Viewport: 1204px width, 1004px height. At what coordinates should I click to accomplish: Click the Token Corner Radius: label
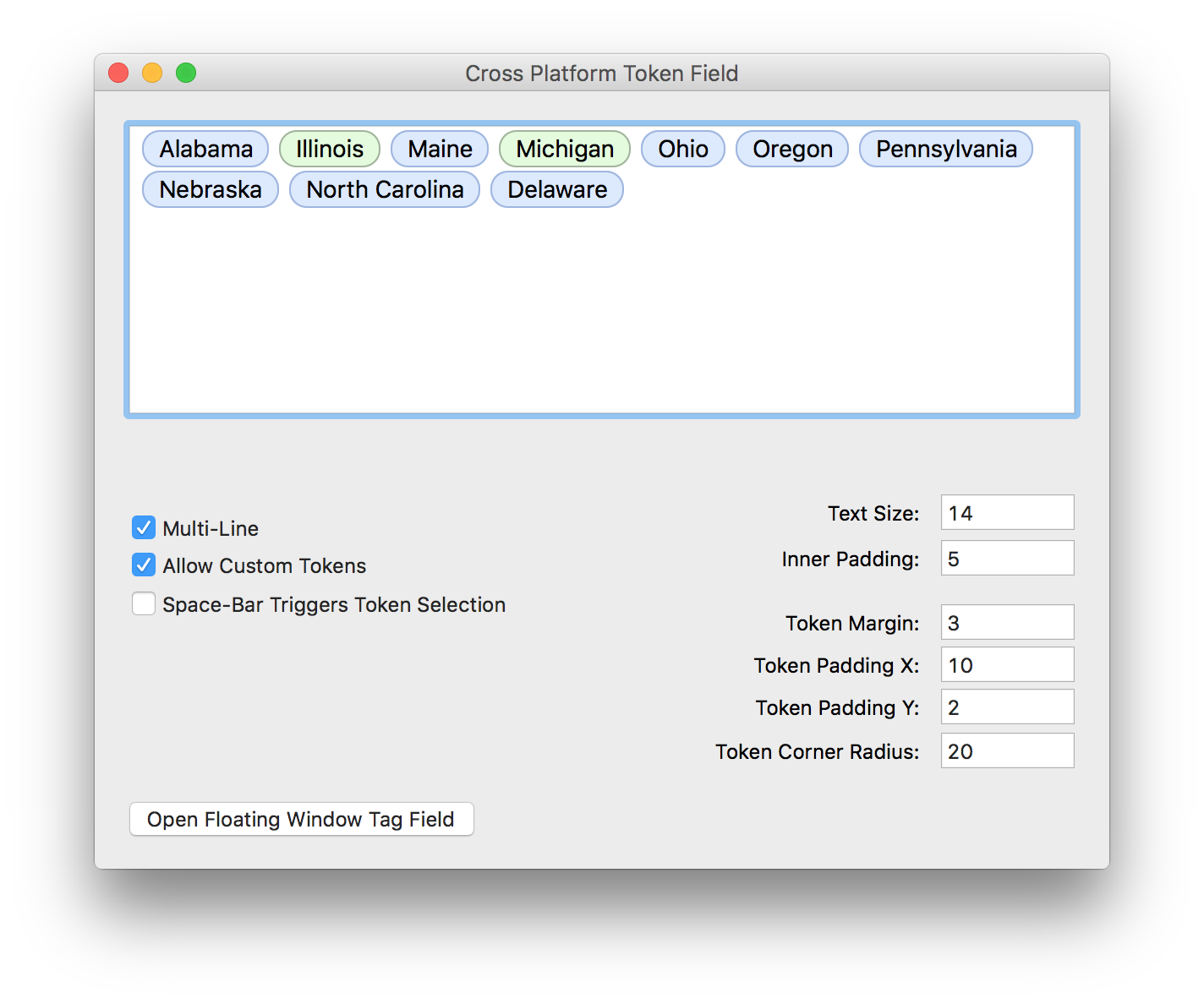tap(817, 751)
